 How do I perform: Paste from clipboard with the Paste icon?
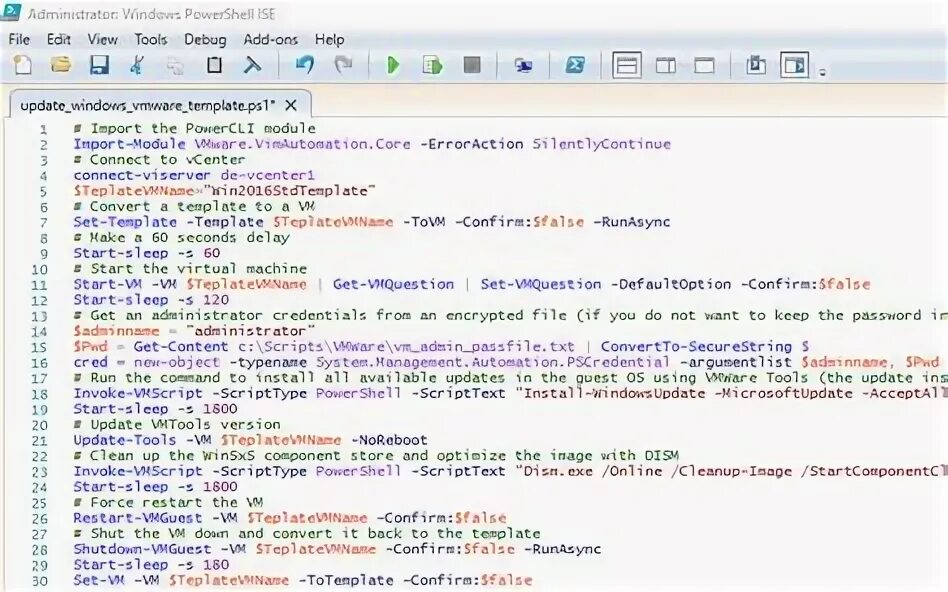(214, 65)
